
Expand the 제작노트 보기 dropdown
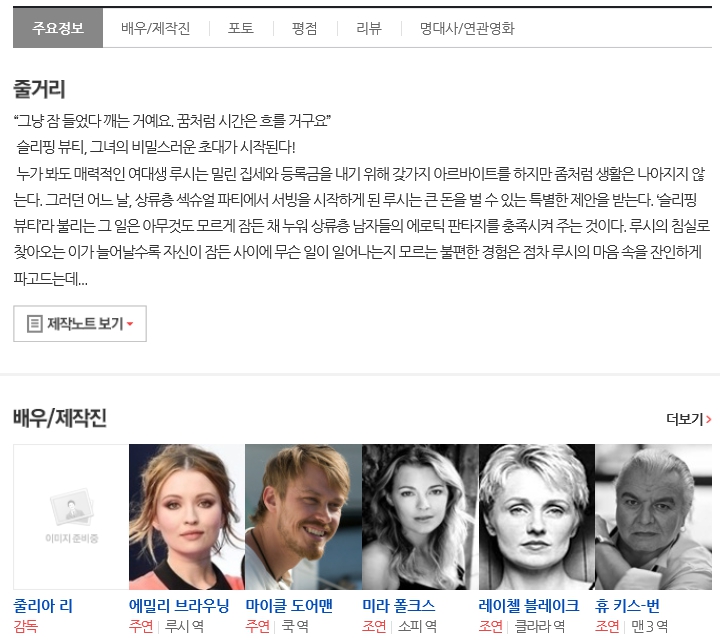(80, 324)
